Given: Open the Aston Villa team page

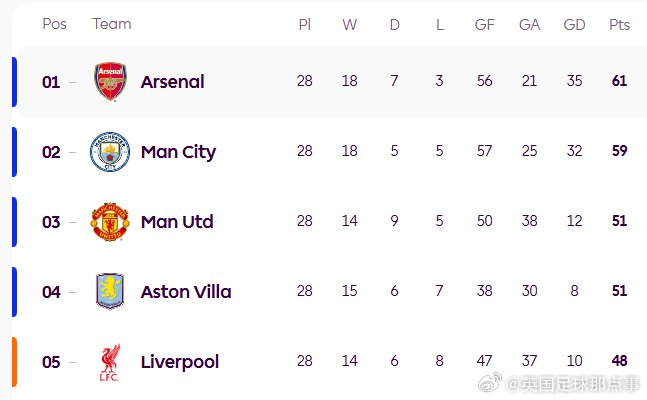Looking at the screenshot, I should (x=186, y=292).
